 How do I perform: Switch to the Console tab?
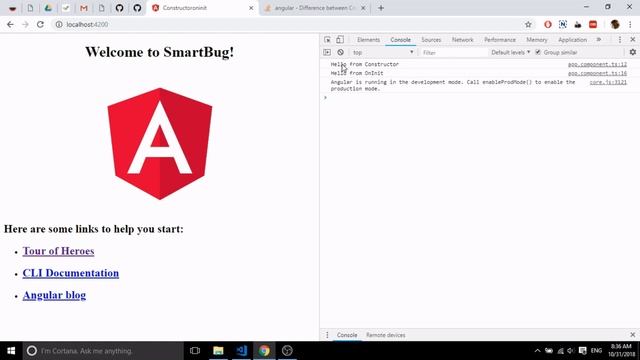point(400,40)
